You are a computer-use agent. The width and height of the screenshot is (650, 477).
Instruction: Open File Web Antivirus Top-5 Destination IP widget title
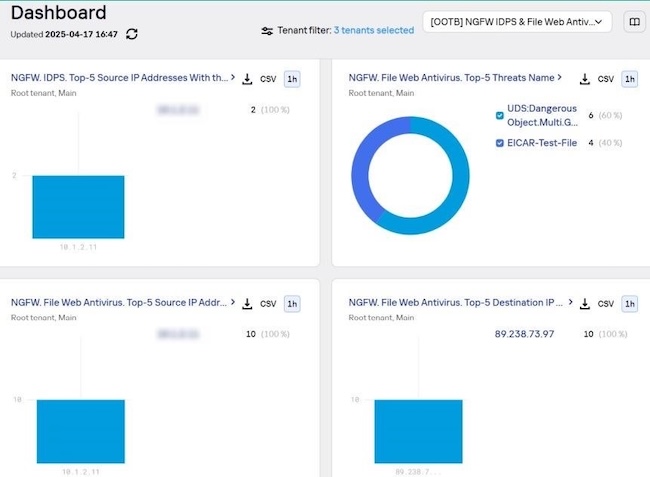point(456,303)
